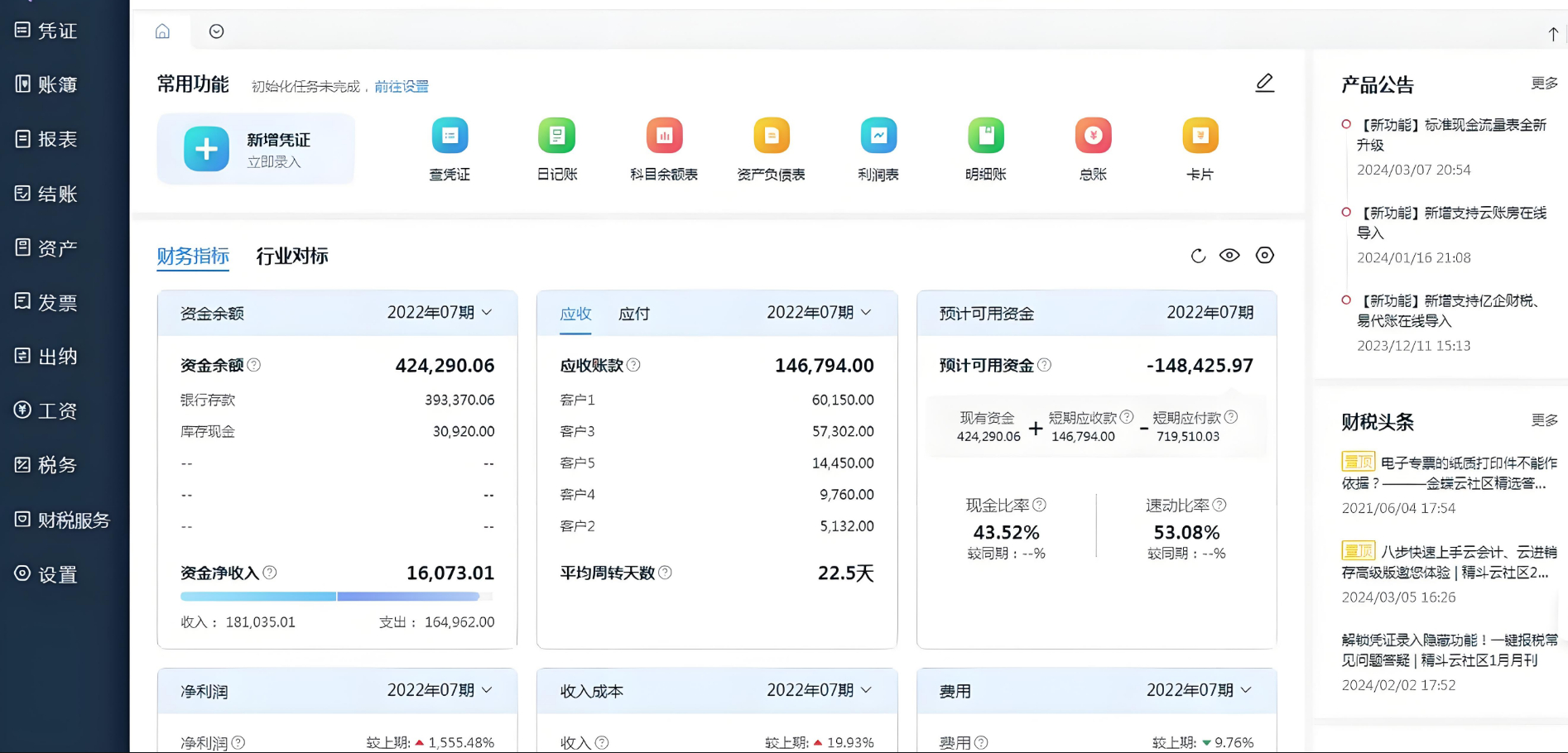Show help for 短期应收款
The image size is (1568, 753).
tap(1127, 417)
